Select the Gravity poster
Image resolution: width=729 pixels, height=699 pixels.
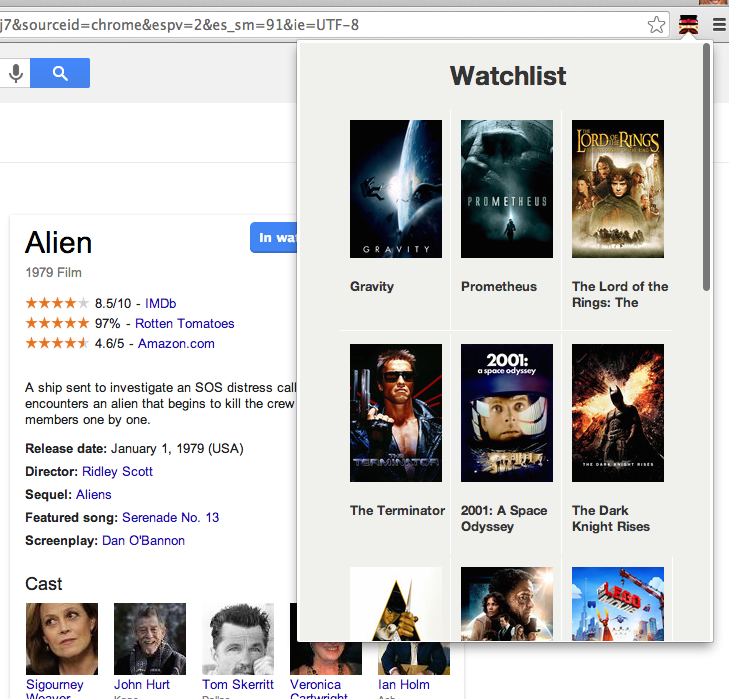point(396,189)
